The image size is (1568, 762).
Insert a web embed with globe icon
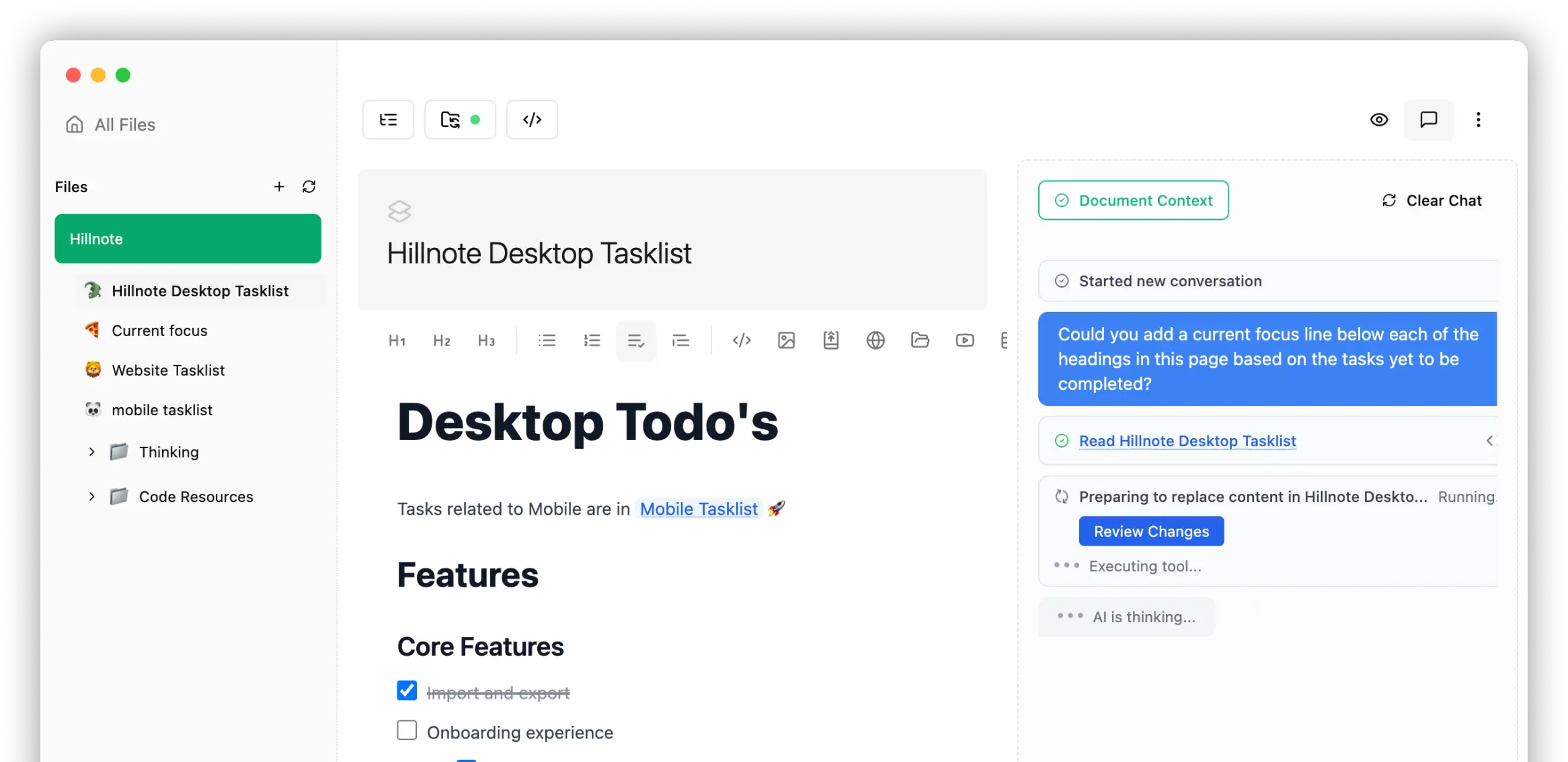pos(875,341)
